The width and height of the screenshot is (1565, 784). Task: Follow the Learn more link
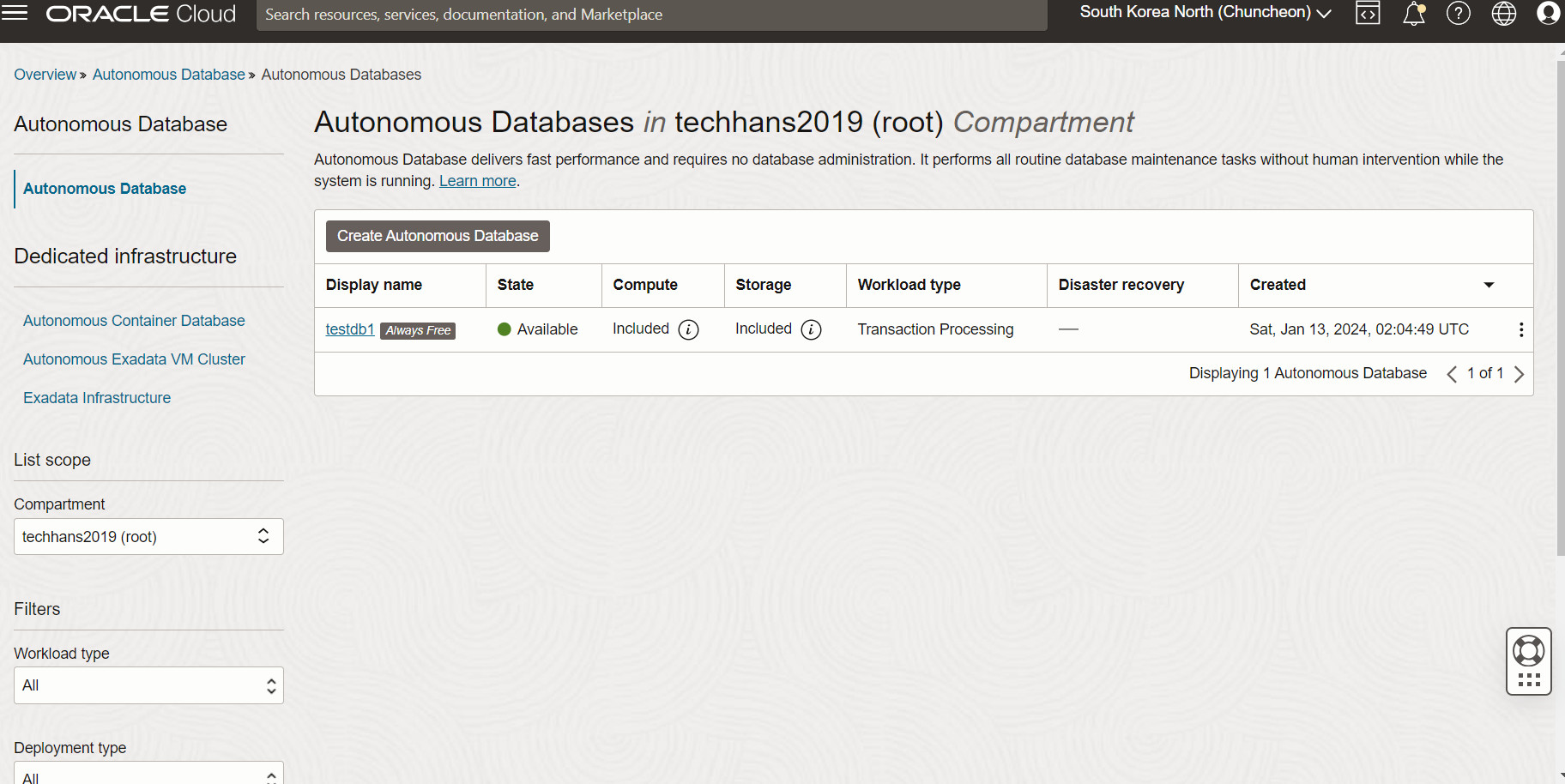tap(478, 181)
